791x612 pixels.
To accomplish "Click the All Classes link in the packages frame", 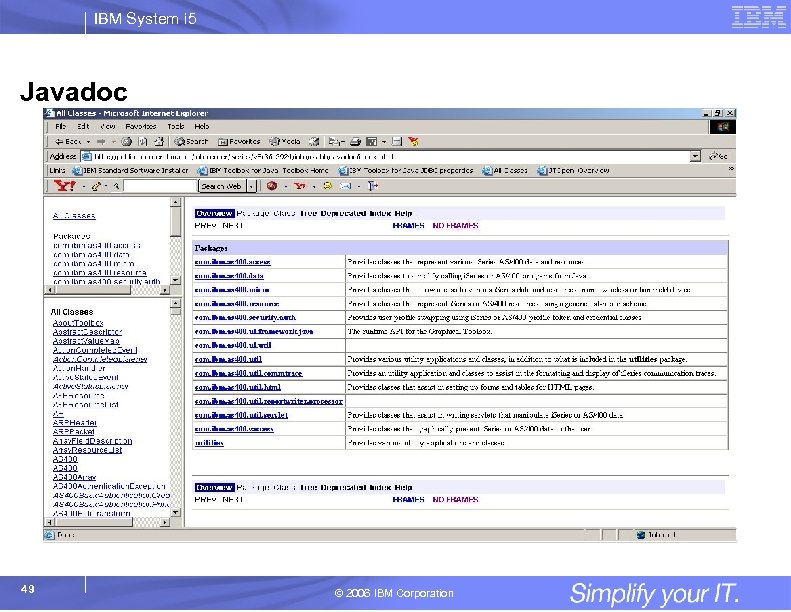I will point(74,216).
